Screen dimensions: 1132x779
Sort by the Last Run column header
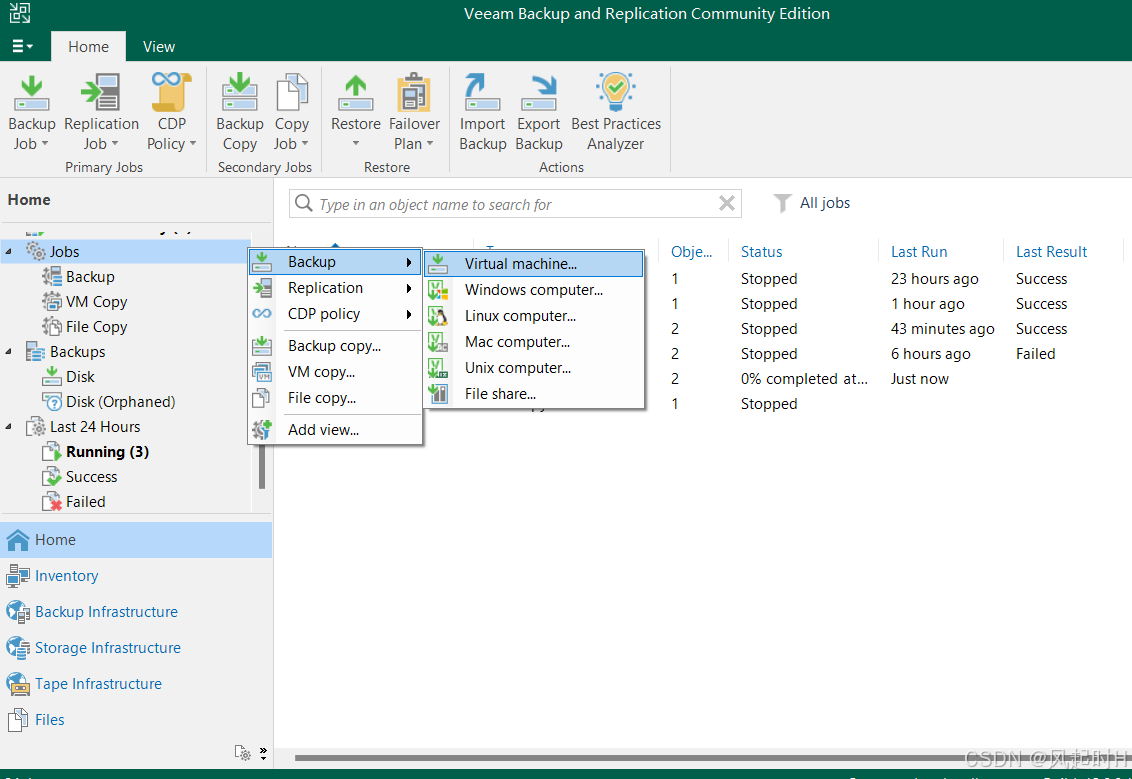click(918, 252)
